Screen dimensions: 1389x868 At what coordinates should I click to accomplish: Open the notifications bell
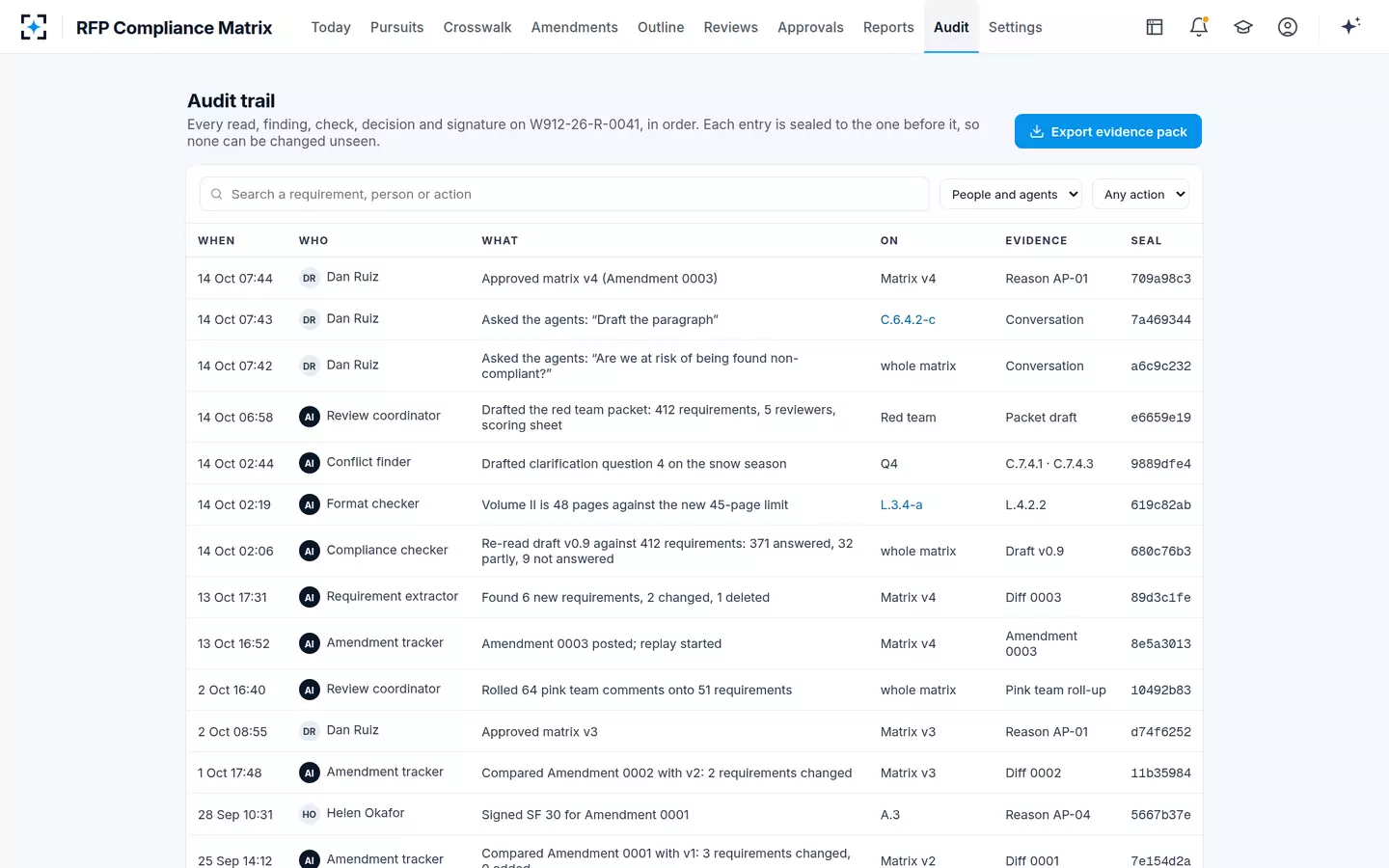[x=1199, y=27]
